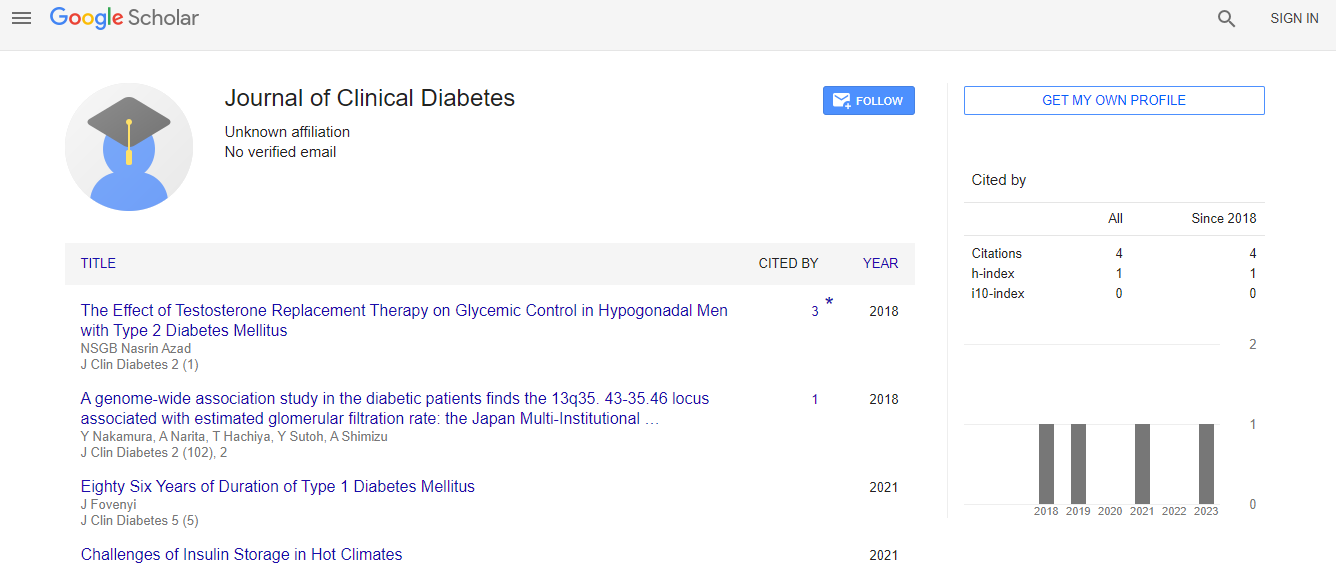Click Get My Own Profile button
The image size is (1336, 565).
[x=1113, y=100]
